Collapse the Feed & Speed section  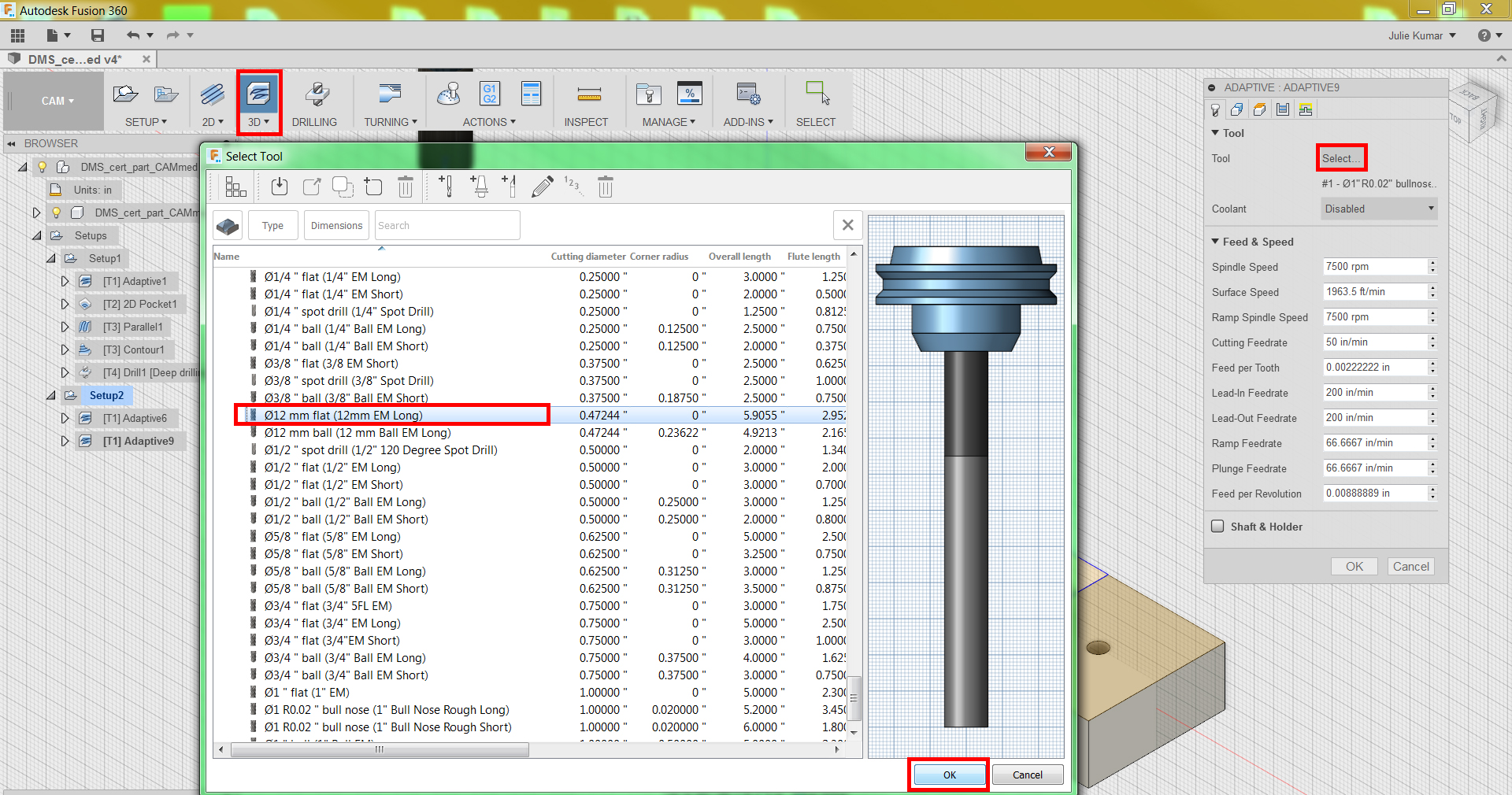1215,242
